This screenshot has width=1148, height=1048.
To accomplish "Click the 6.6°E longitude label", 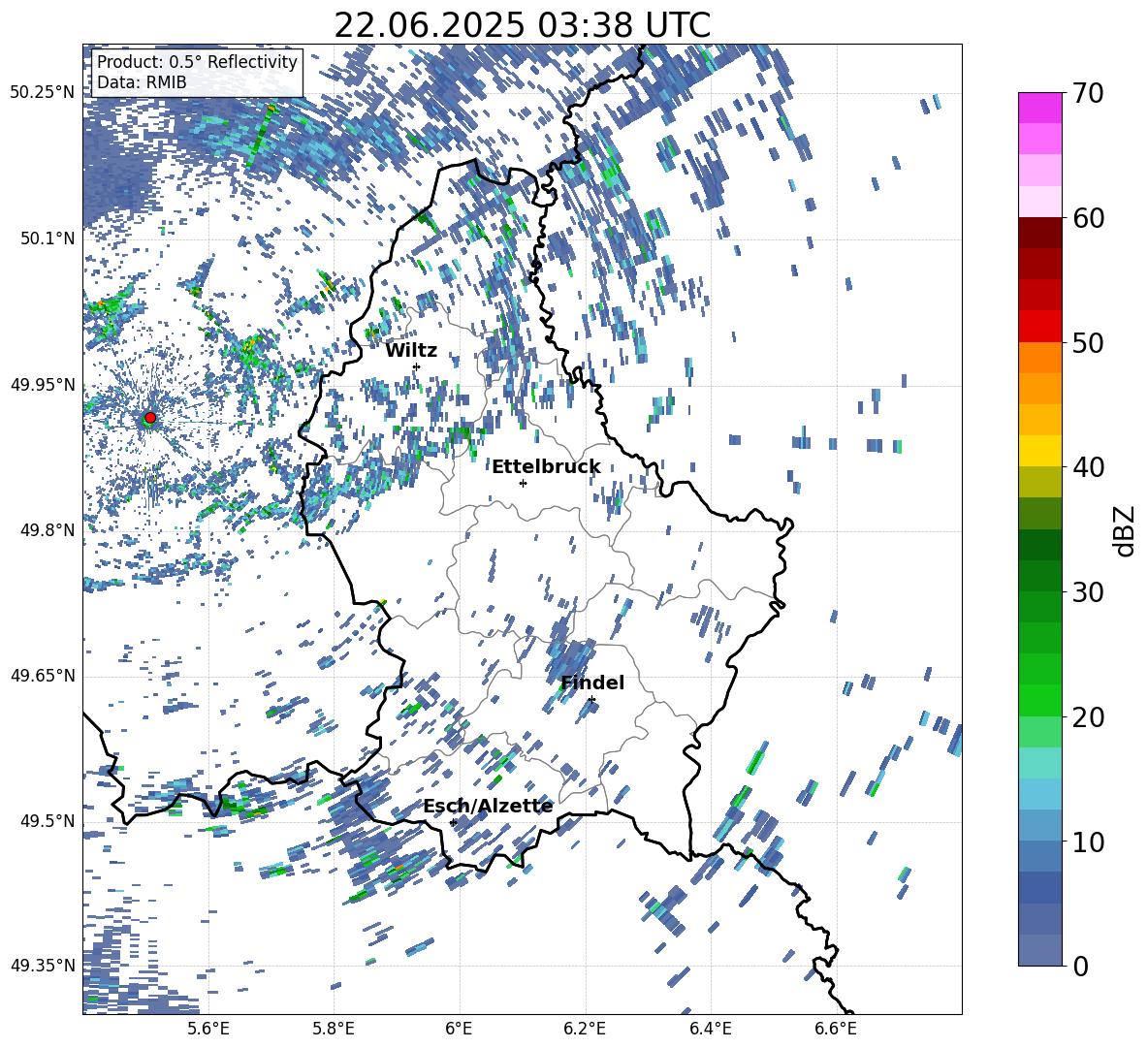I will pos(836,1029).
